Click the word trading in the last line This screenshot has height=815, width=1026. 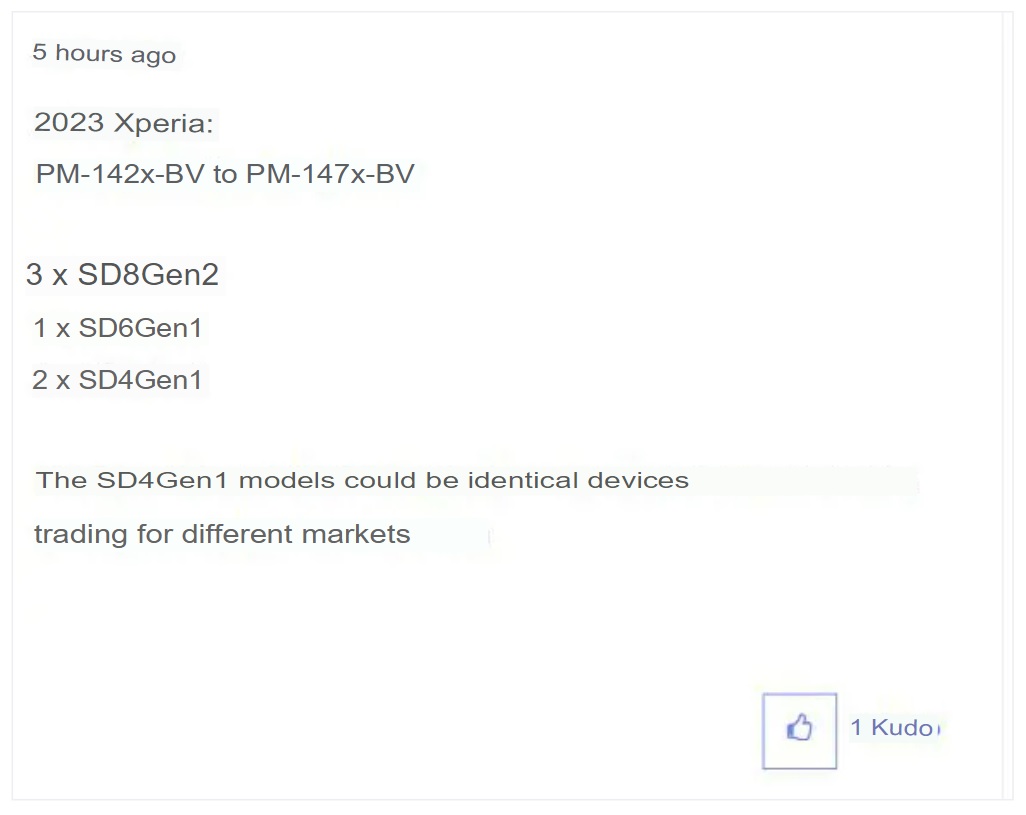click(80, 534)
